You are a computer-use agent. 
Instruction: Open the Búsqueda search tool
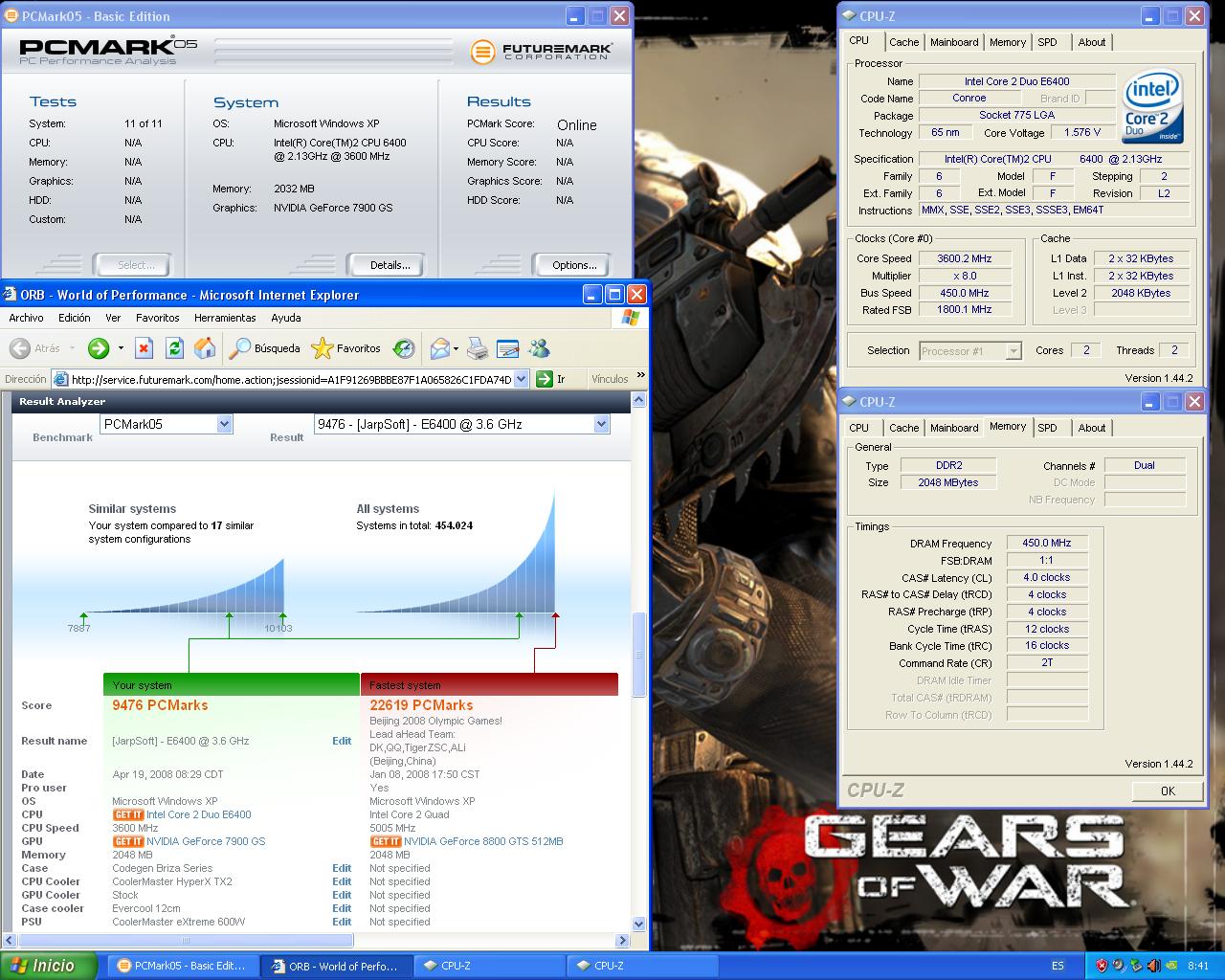click(x=265, y=348)
